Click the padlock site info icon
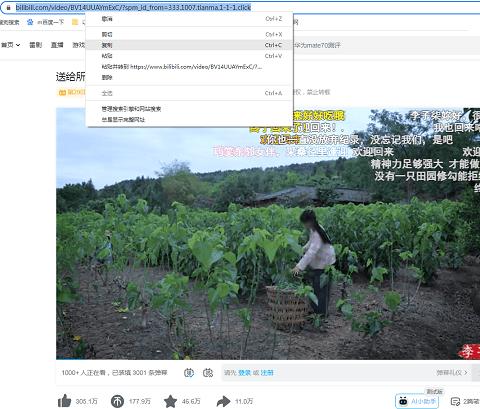 (9, 7)
